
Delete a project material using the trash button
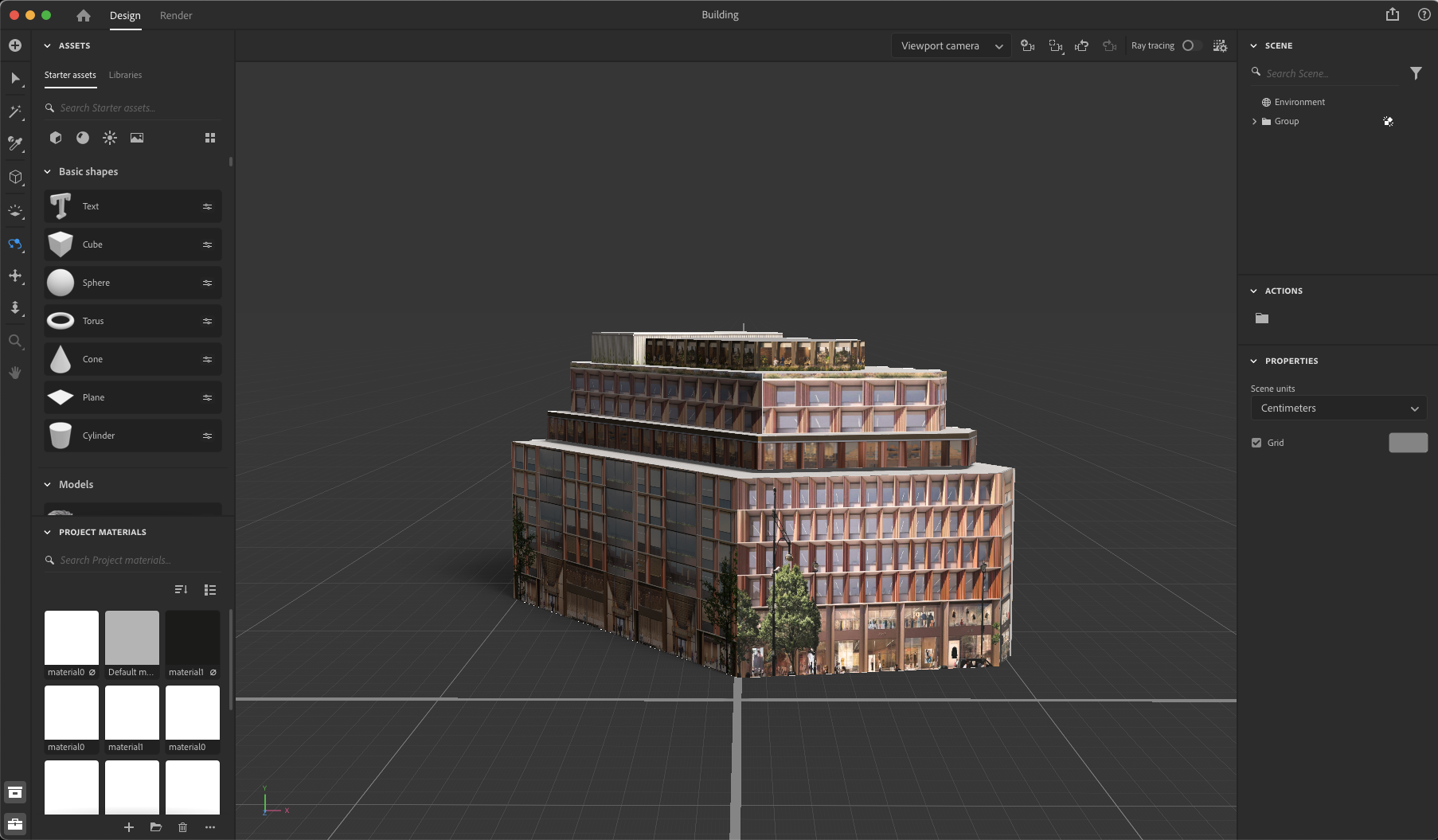(182, 827)
